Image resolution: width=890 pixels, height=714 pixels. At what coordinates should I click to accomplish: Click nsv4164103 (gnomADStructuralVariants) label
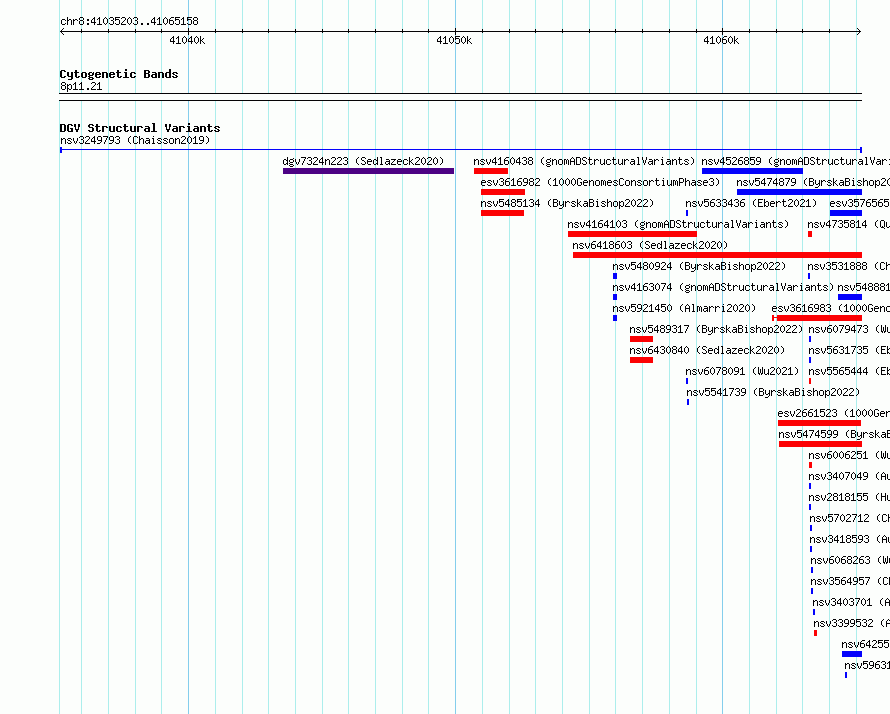(678, 224)
